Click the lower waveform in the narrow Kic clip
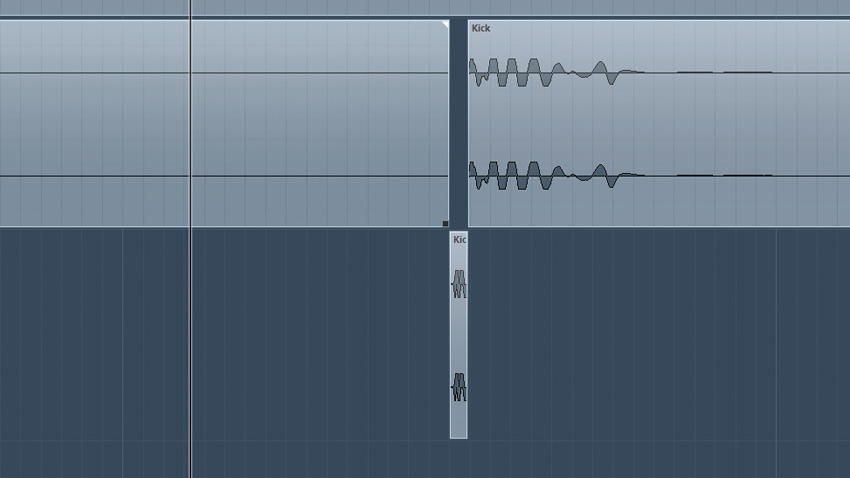The image size is (850, 478). pyautogui.click(x=459, y=387)
